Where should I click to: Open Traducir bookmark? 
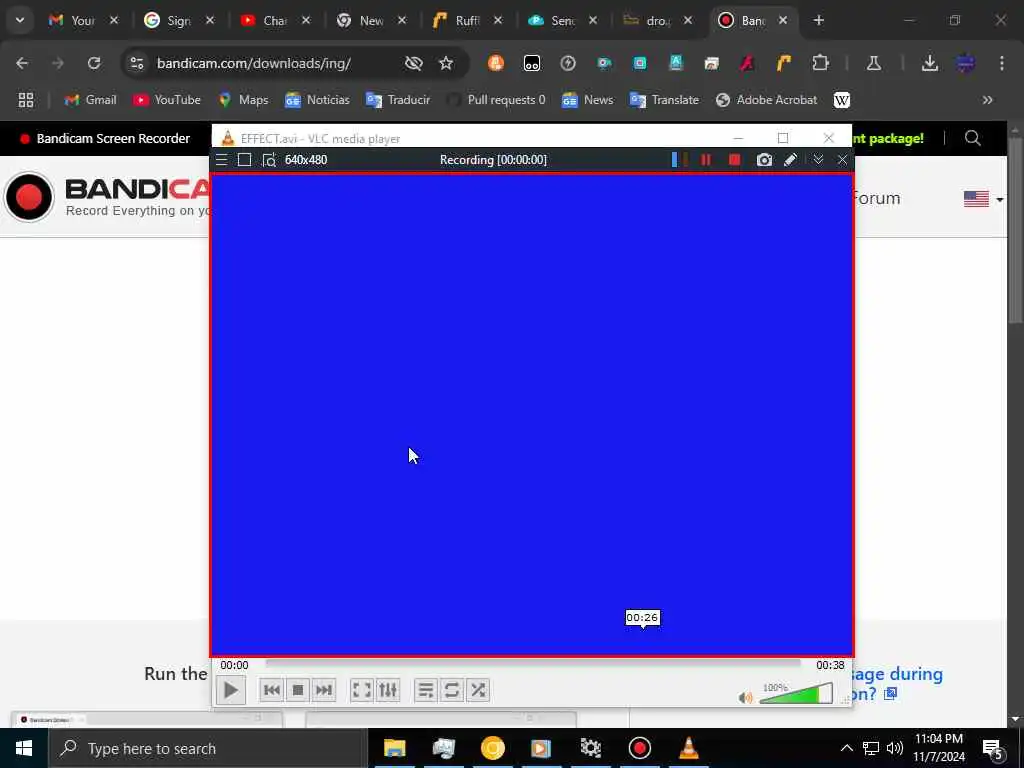[398, 100]
